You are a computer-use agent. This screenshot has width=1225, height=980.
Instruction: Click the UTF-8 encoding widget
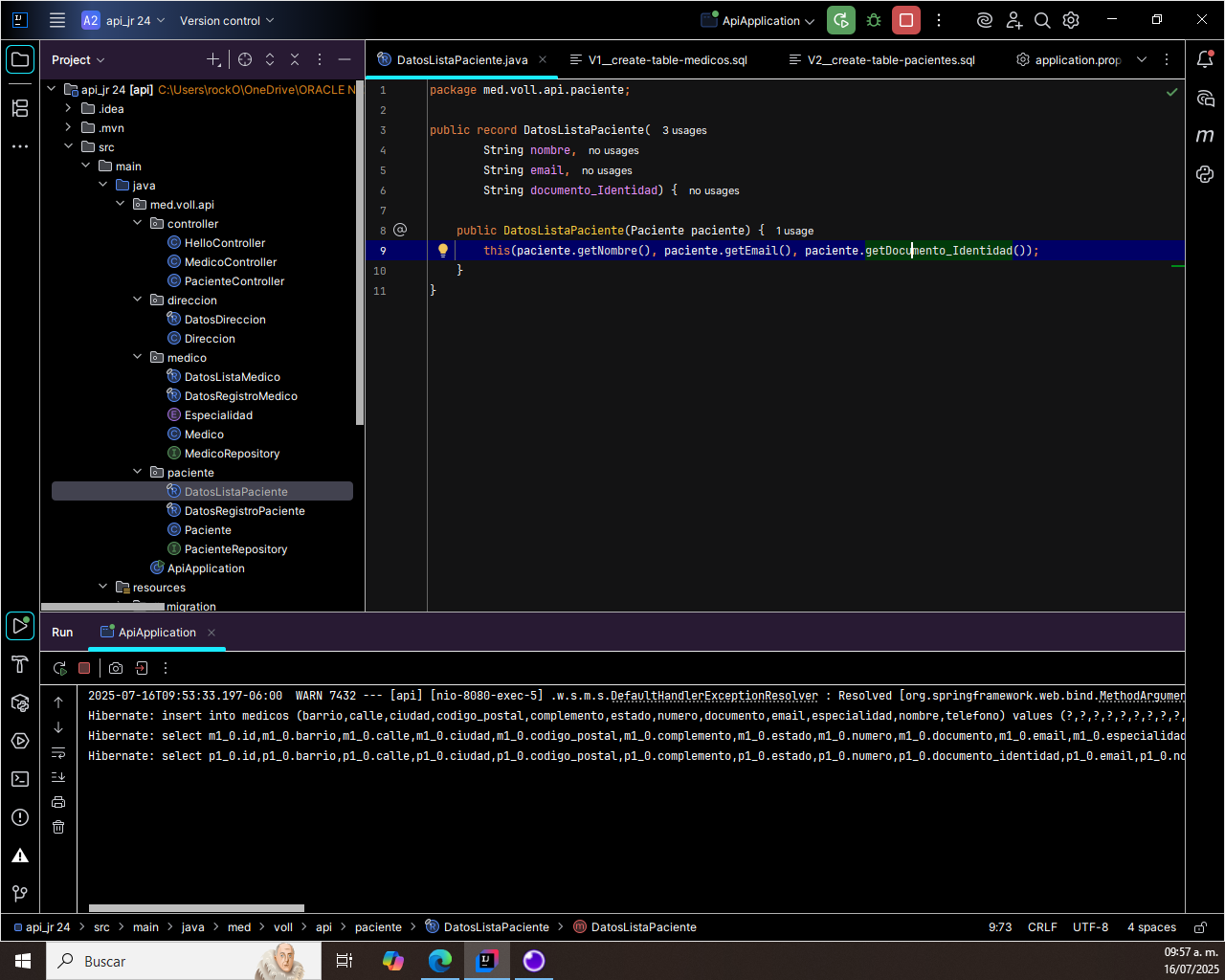click(1090, 927)
